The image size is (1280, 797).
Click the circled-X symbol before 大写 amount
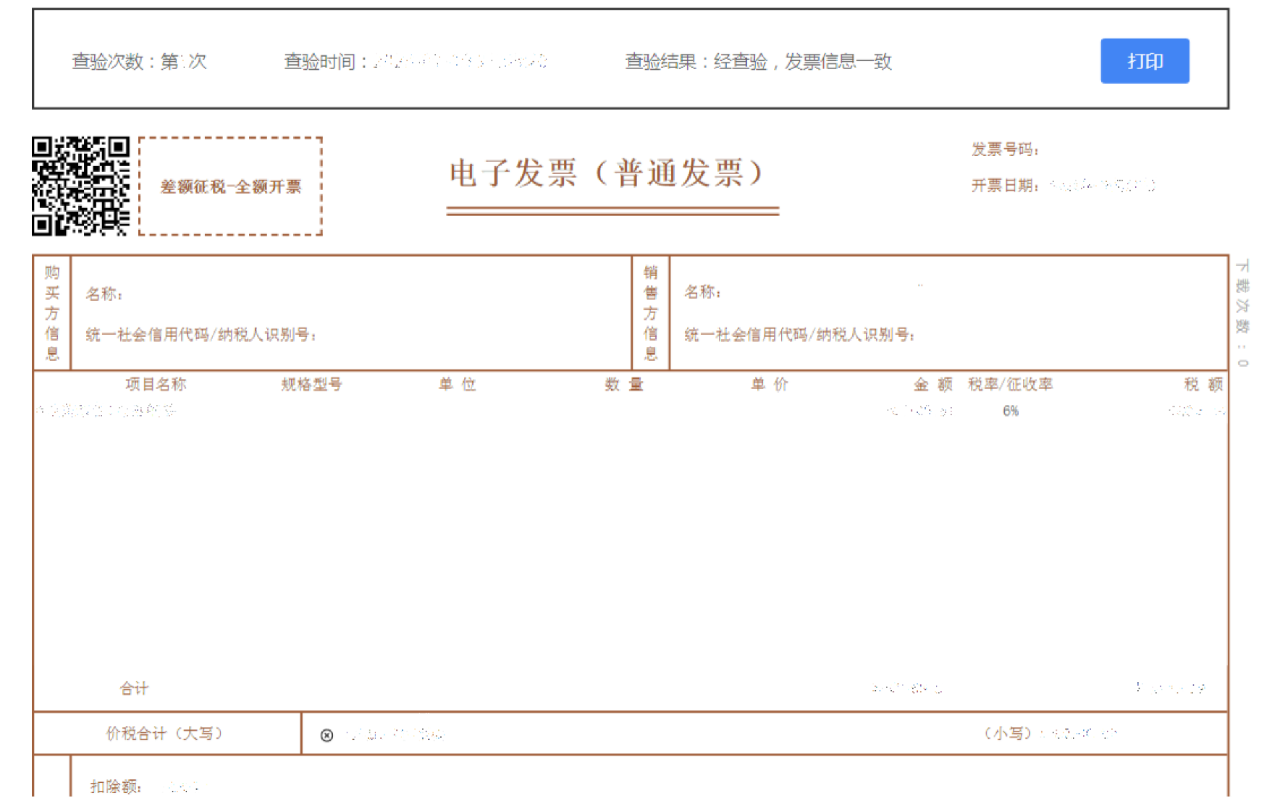[x=326, y=735]
